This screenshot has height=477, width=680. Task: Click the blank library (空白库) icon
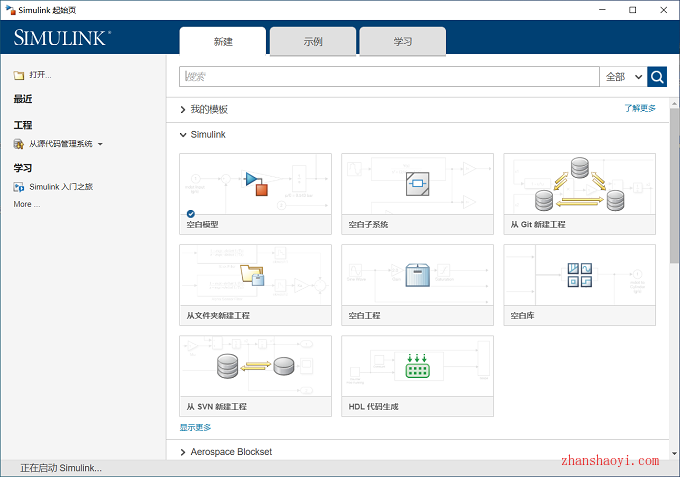tap(580, 275)
